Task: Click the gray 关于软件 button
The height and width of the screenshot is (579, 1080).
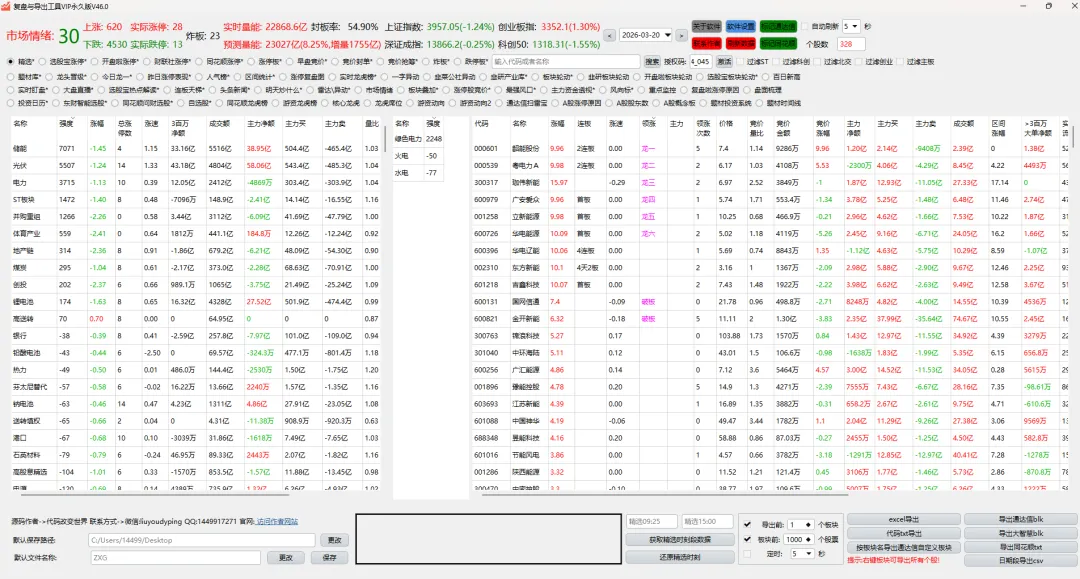Action: point(706,26)
